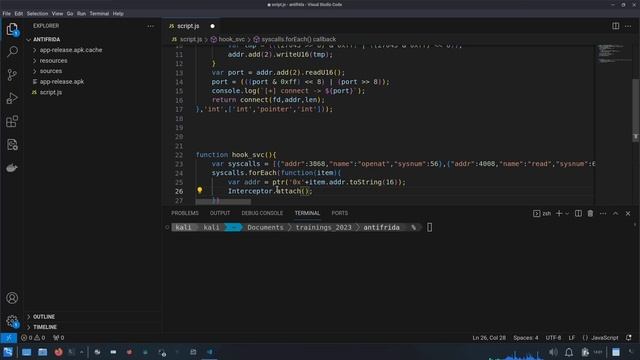Open the View menu
Image resolution: width=640 pixels, height=360 pixels.
point(58,13)
